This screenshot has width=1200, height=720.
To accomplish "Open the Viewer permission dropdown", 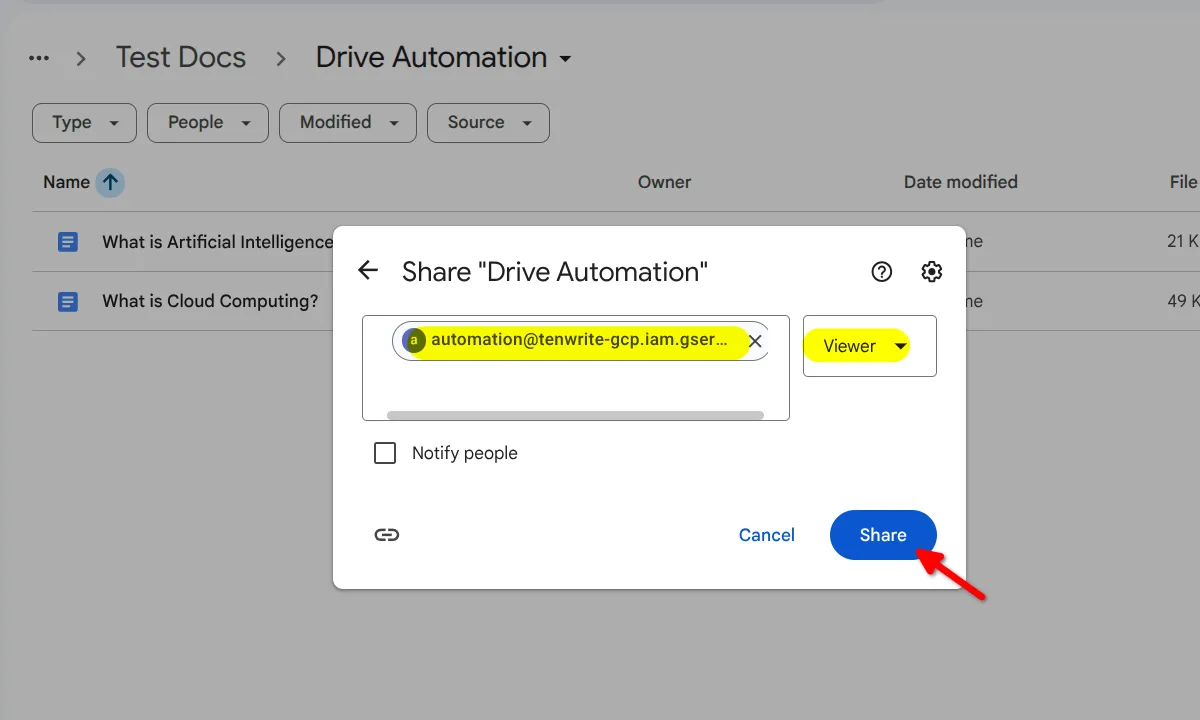I will [868, 345].
